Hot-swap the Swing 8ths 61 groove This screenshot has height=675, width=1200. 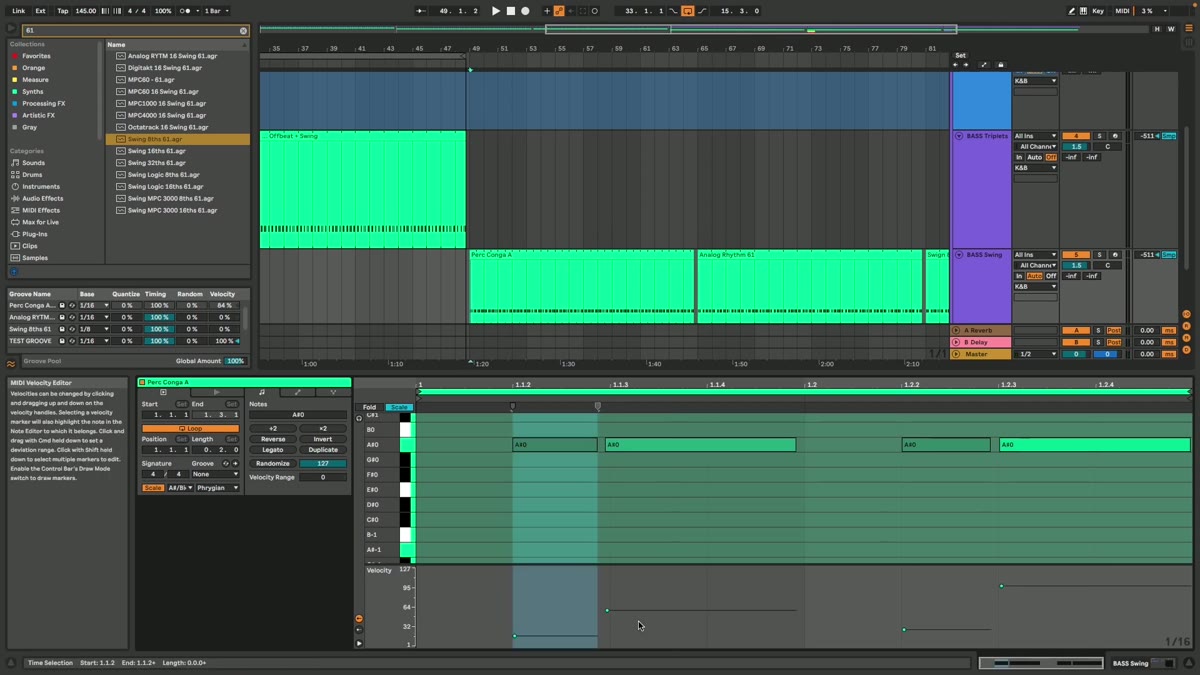pos(72,329)
